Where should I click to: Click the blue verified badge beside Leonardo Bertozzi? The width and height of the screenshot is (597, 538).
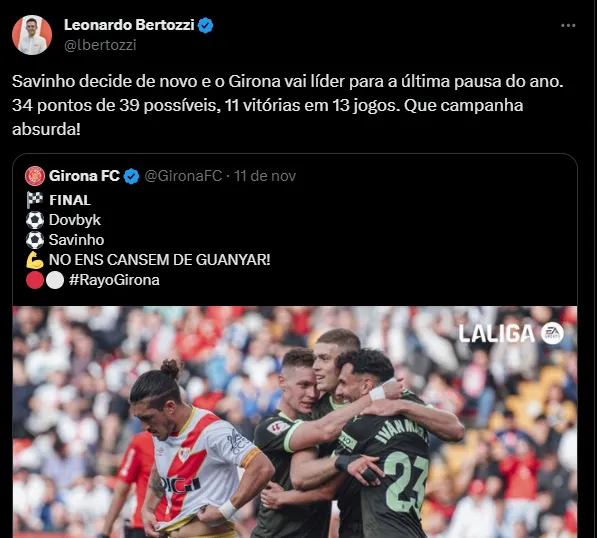tap(206, 26)
